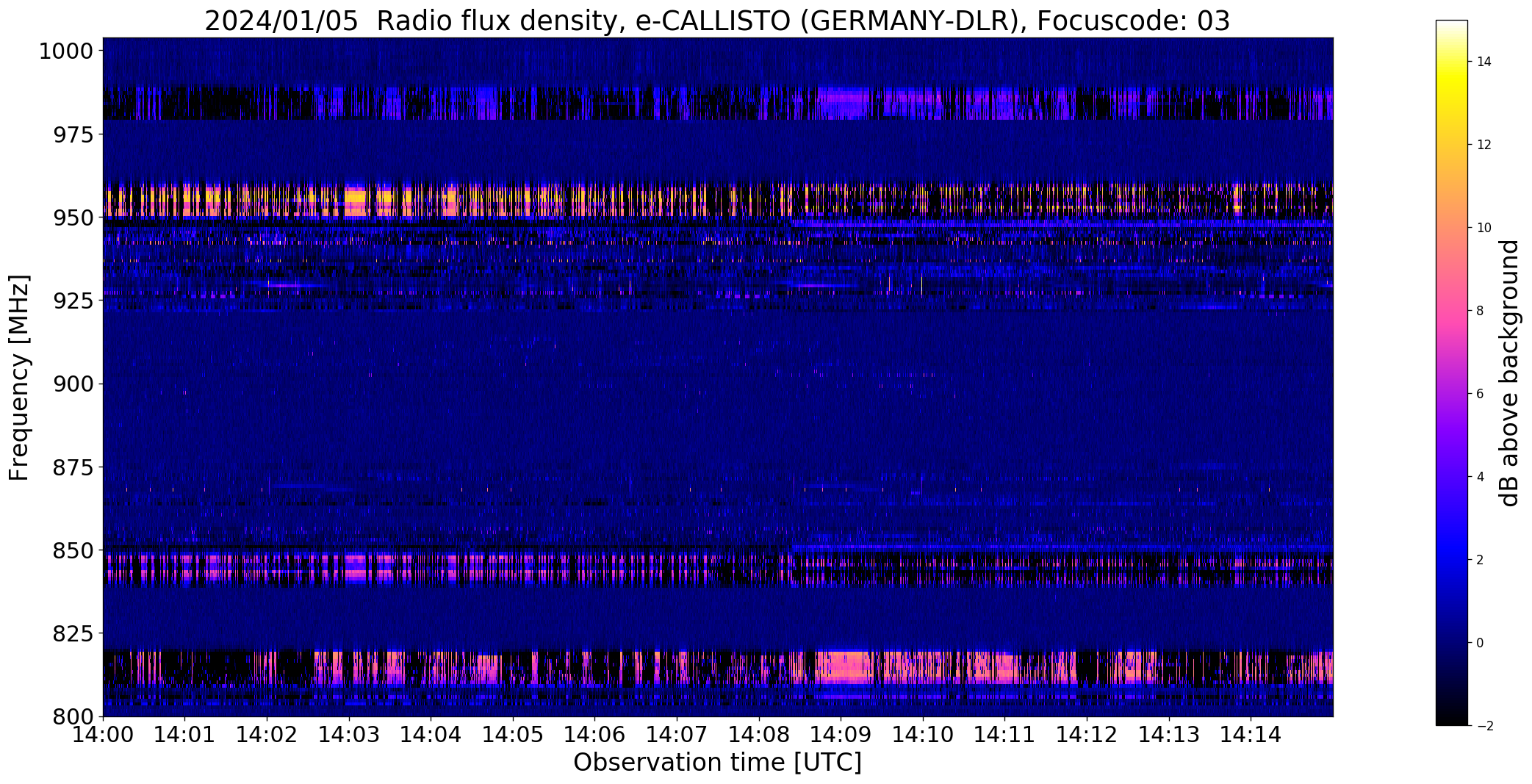1532x784 pixels.
Task: Click the 975 frequency tick label
Action: [x=73, y=135]
